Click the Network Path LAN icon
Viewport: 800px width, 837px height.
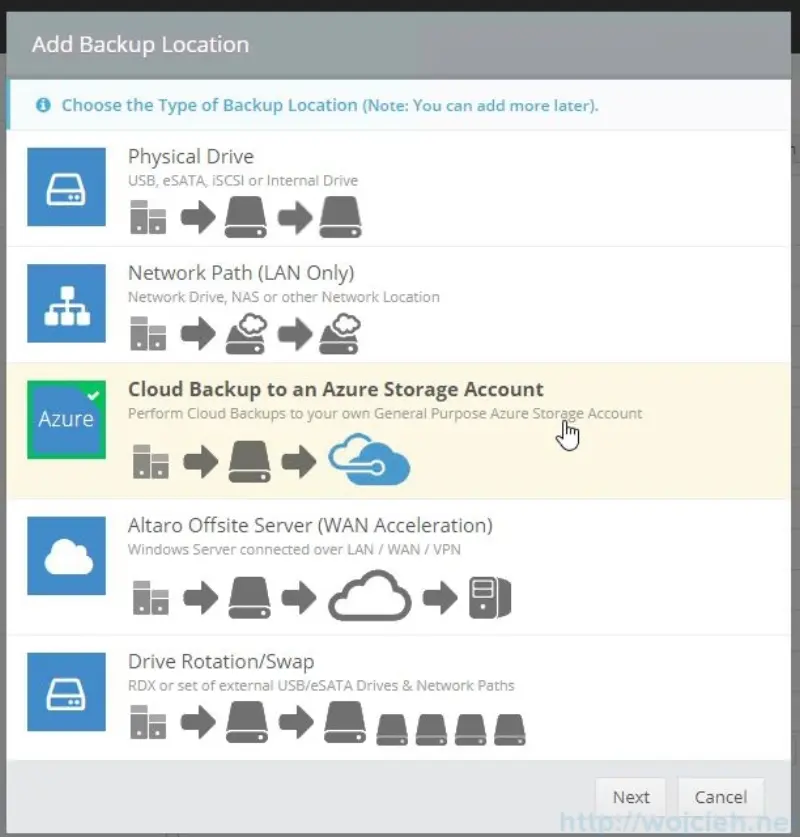click(66, 303)
